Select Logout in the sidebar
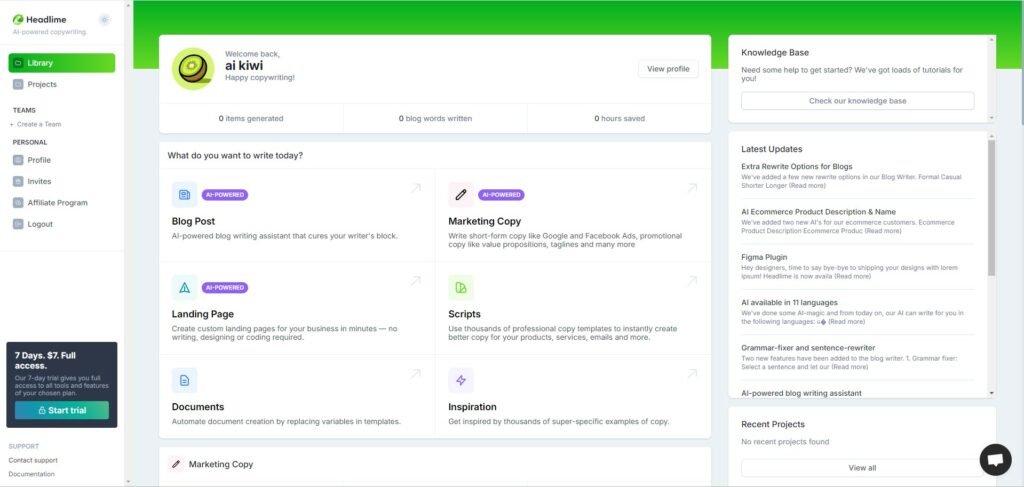 [40, 224]
